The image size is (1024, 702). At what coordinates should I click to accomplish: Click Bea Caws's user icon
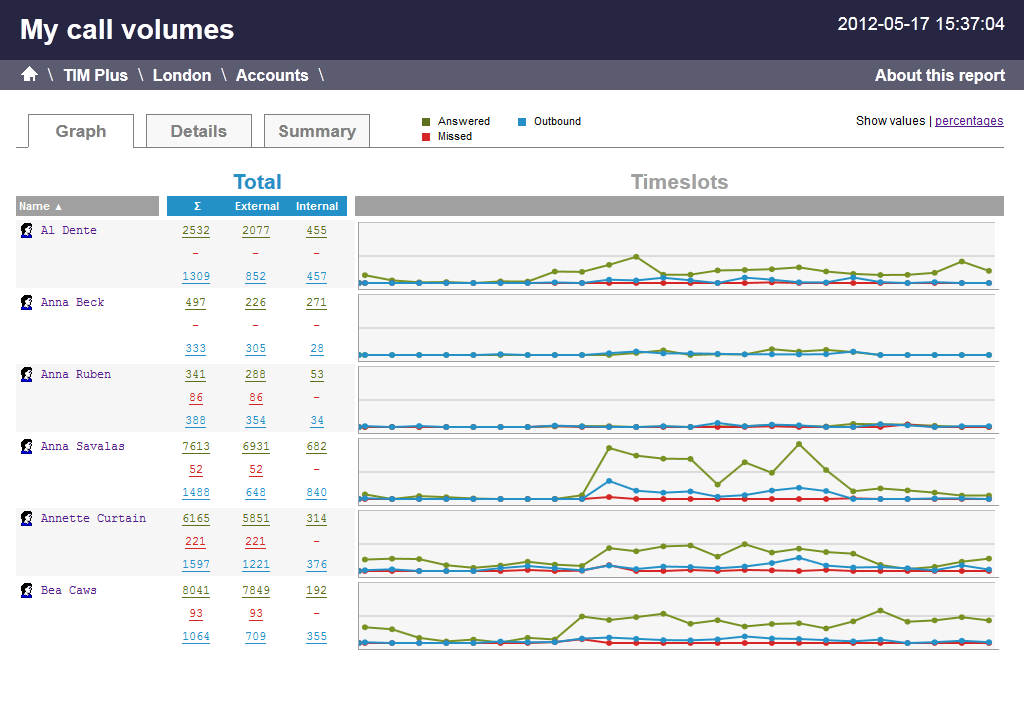click(x=27, y=591)
